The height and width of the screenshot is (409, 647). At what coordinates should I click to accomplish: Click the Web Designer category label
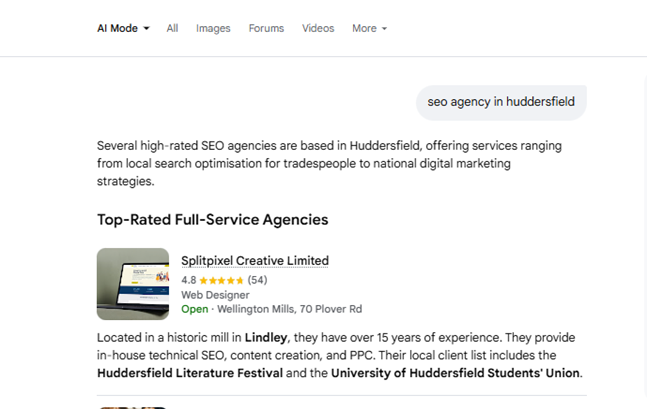215,295
